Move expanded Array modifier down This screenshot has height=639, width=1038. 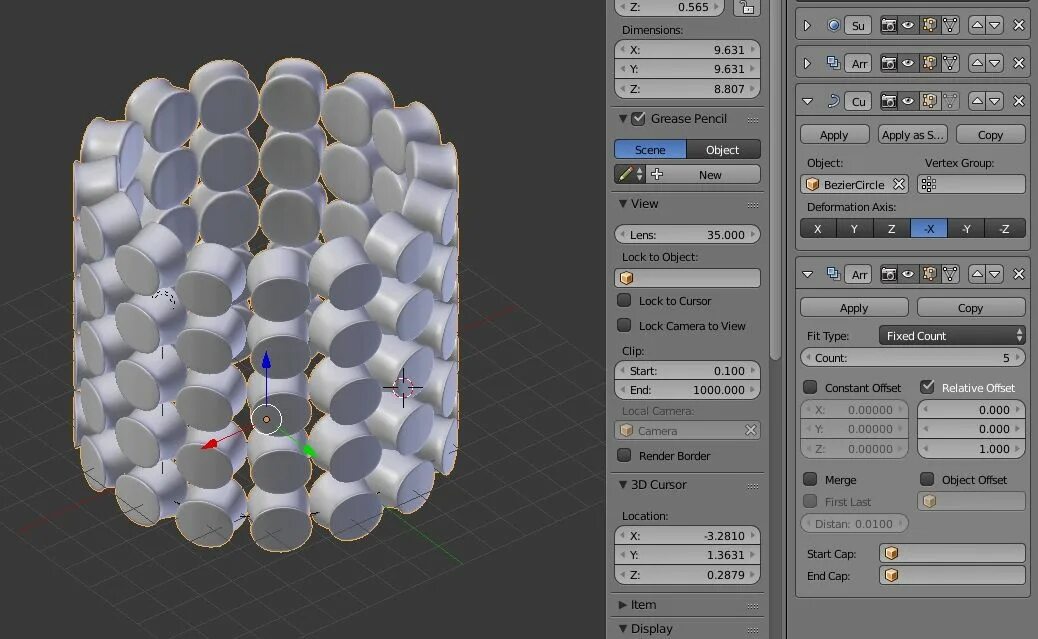995,274
